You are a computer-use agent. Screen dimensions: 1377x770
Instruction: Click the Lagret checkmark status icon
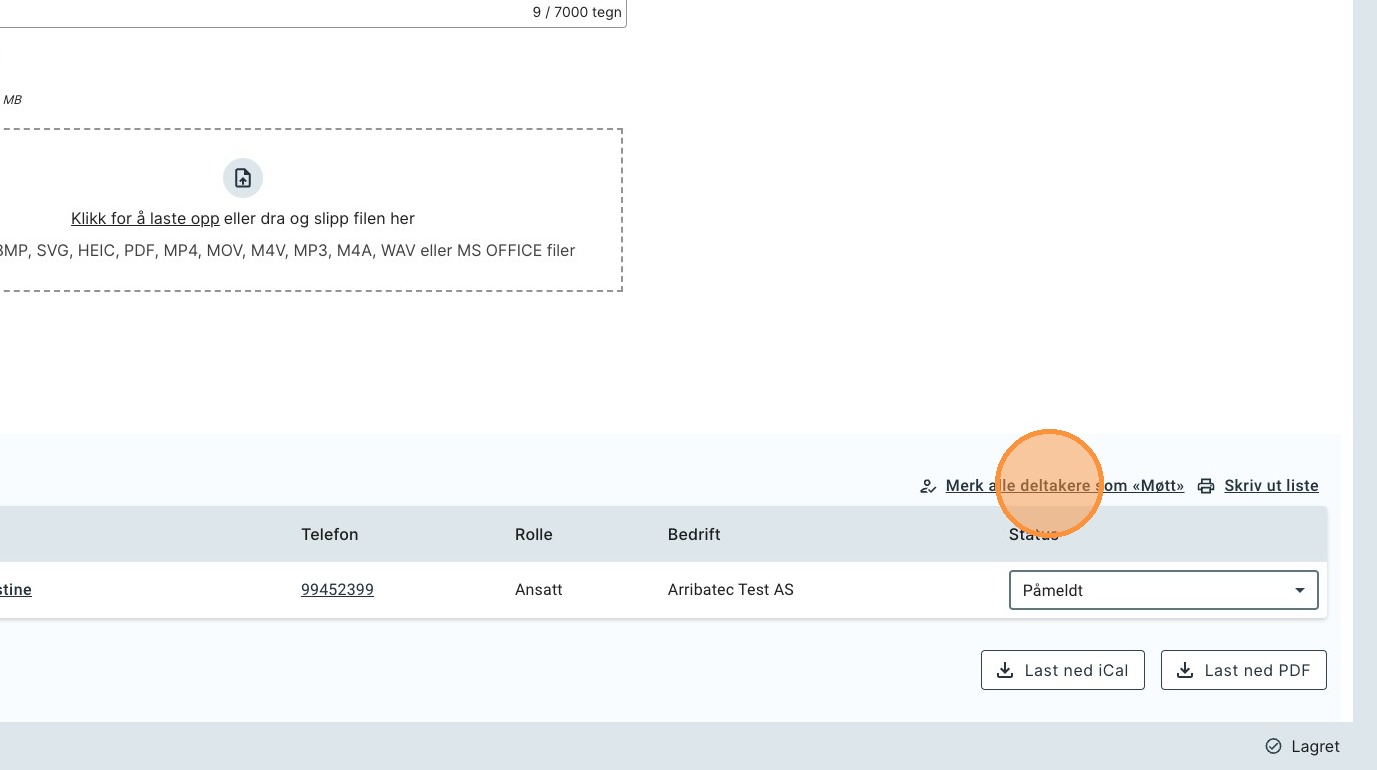1273,746
